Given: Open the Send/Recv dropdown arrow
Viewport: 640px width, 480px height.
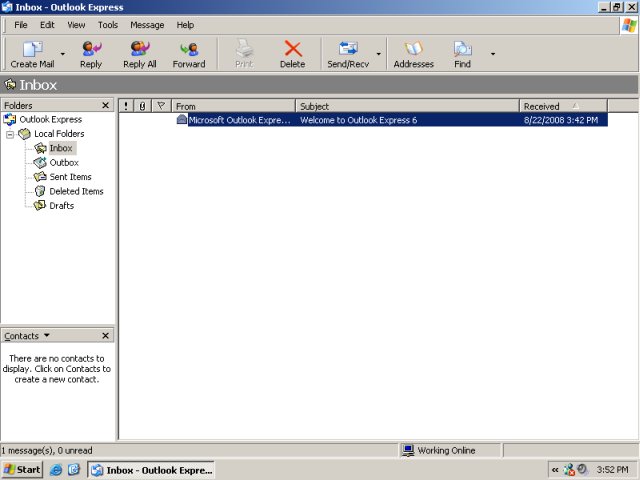Looking at the screenshot, I should tap(378, 54).
